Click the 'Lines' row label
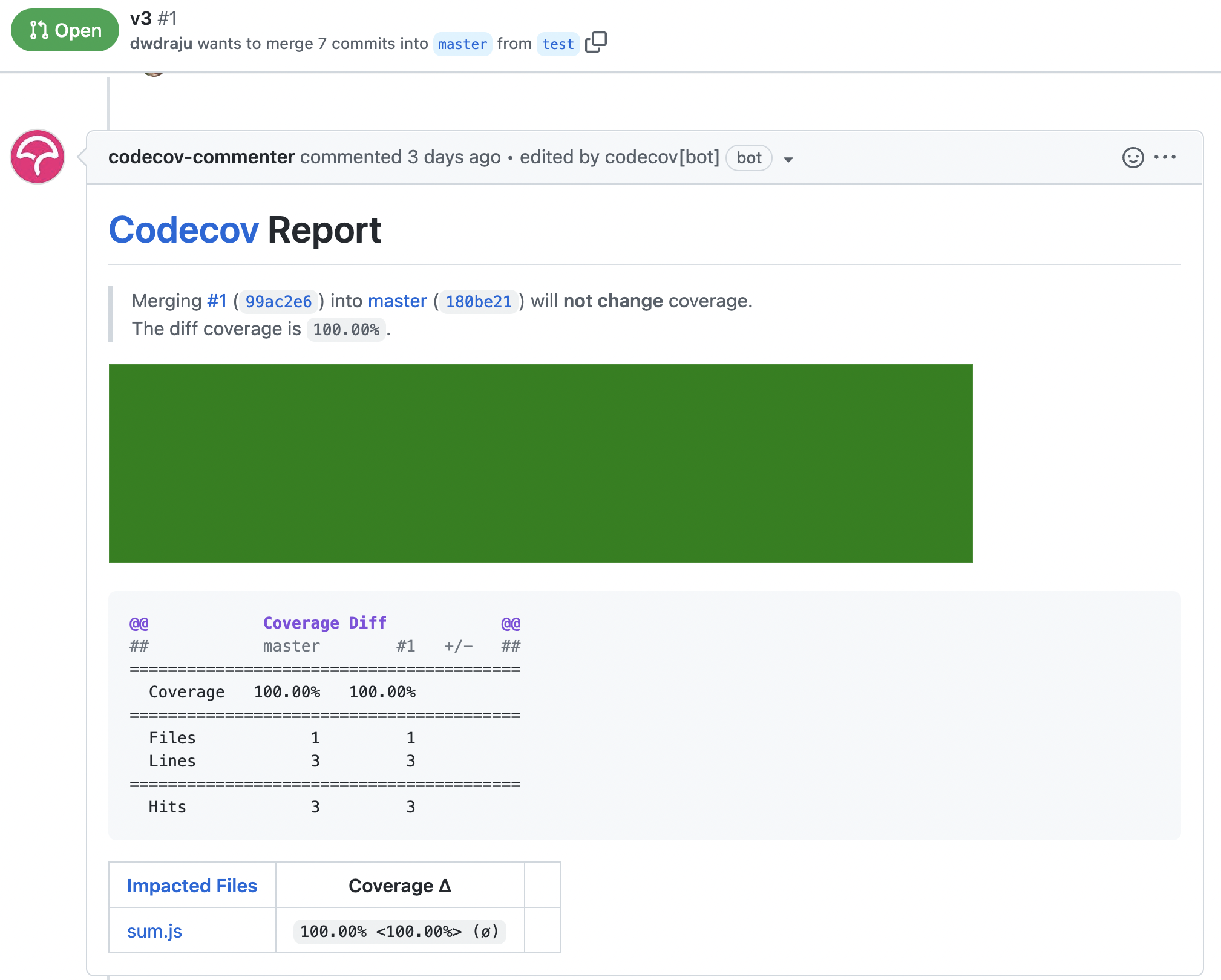The image size is (1221, 980). (172, 761)
